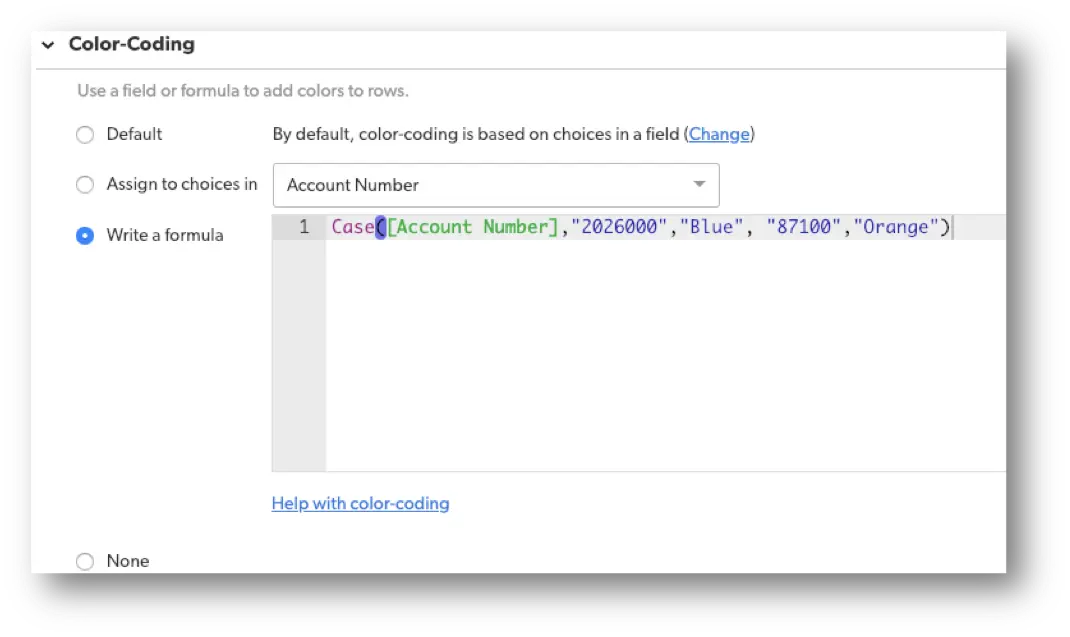Click the Color-Coding section heading
1070x637 pixels.
click(131, 45)
